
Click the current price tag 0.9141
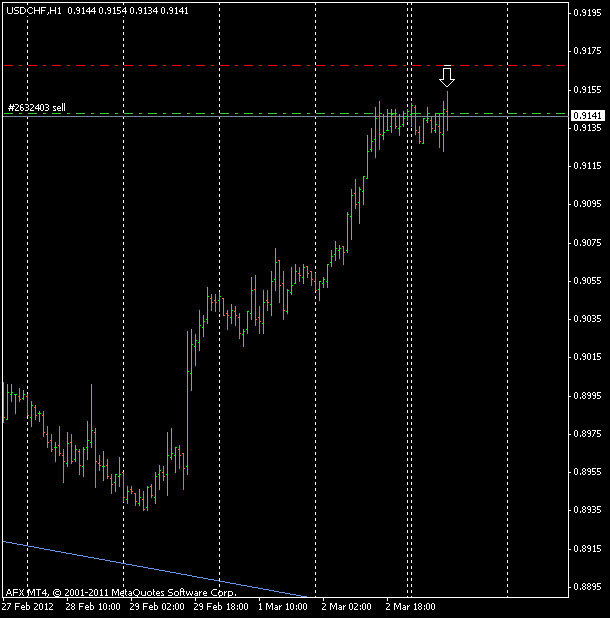(587, 115)
